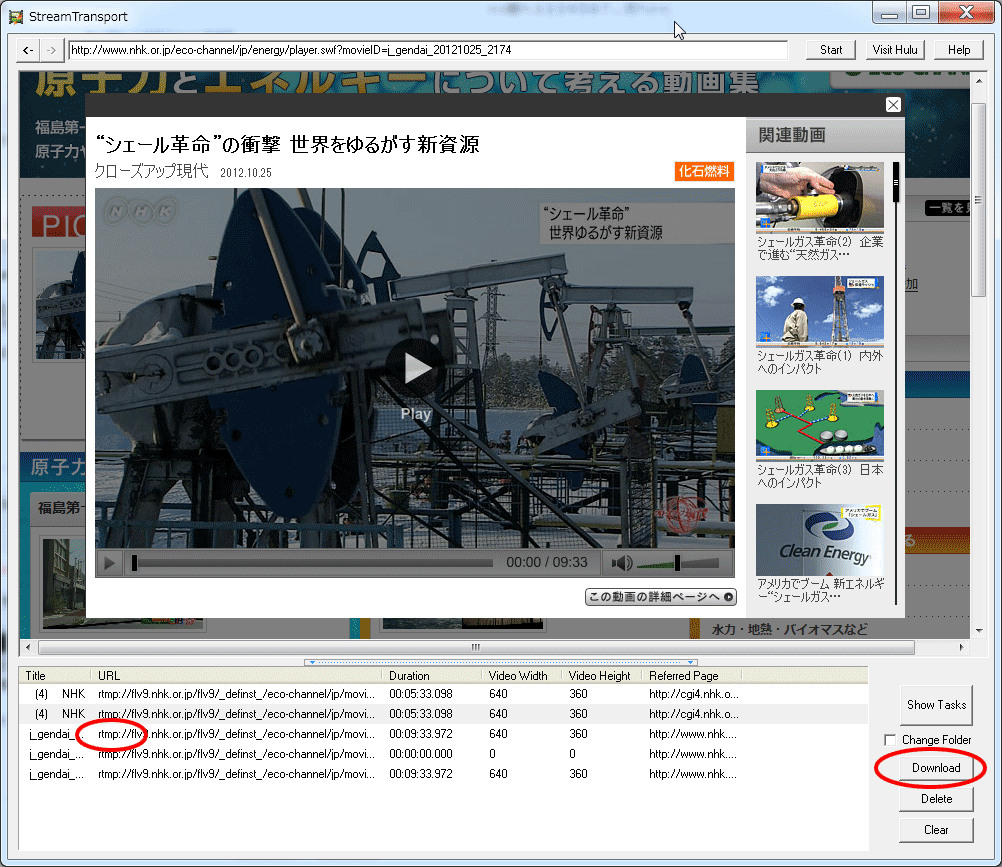Sort list by Referred Page column header
1002x867 pixels.
click(x=692, y=675)
